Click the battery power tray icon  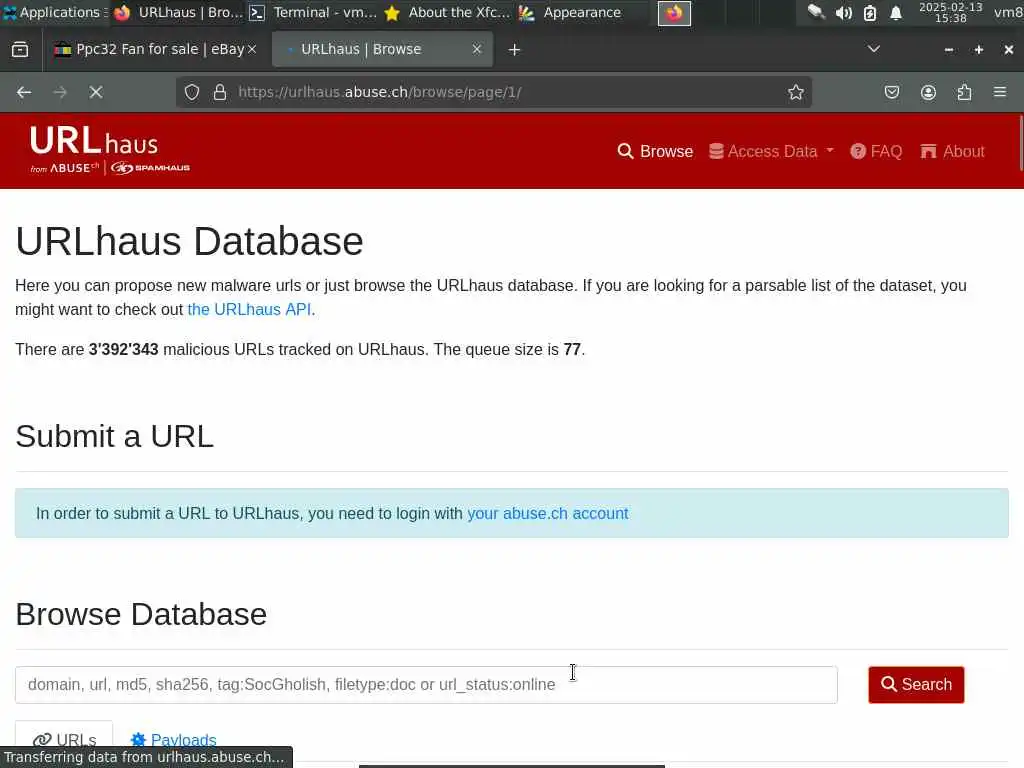point(870,13)
